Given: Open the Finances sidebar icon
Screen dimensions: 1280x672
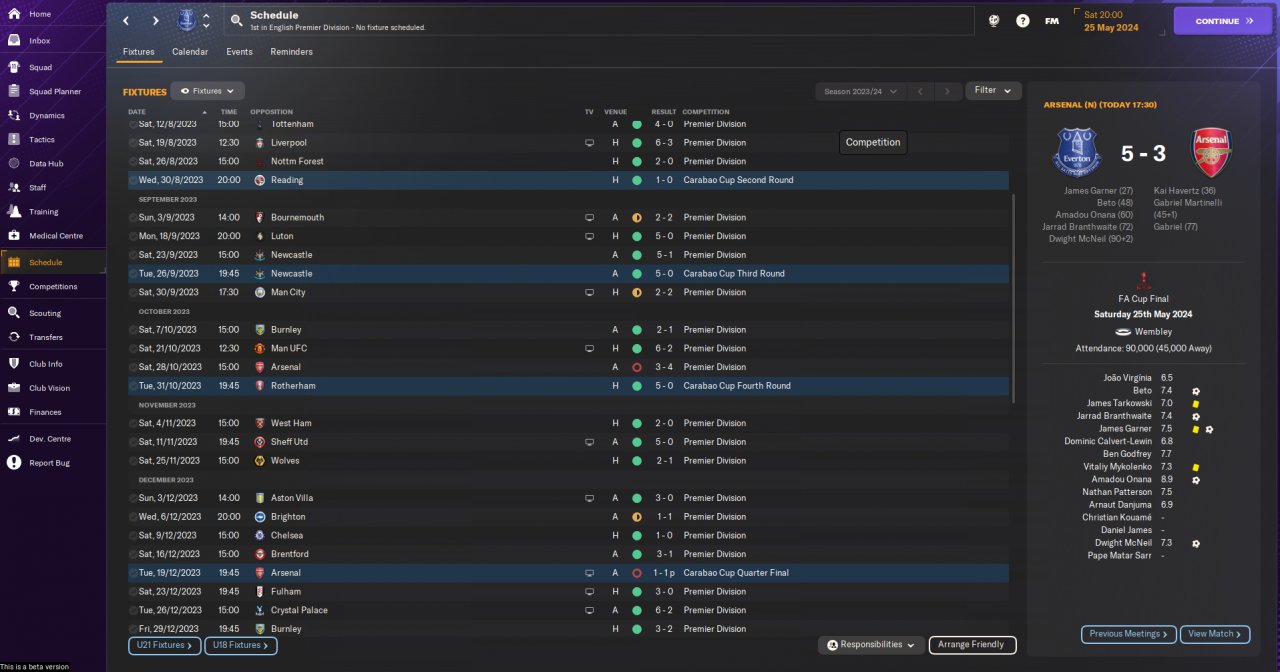Looking at the screenshot, I should point(14,411).
